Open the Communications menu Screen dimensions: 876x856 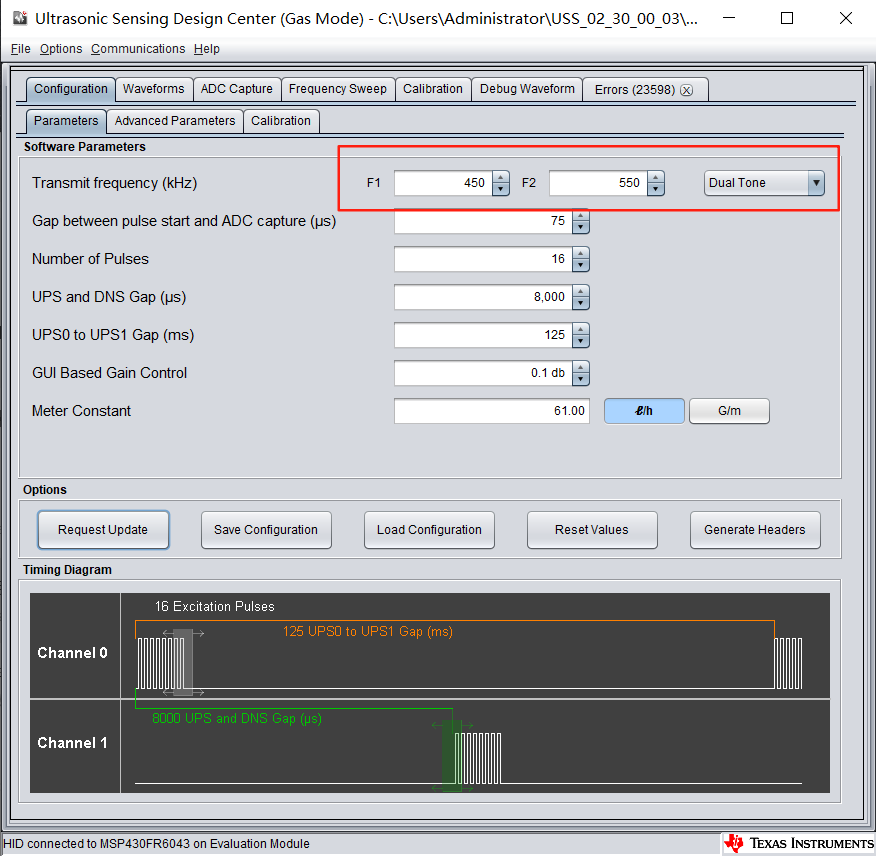[x=138, y=49]
